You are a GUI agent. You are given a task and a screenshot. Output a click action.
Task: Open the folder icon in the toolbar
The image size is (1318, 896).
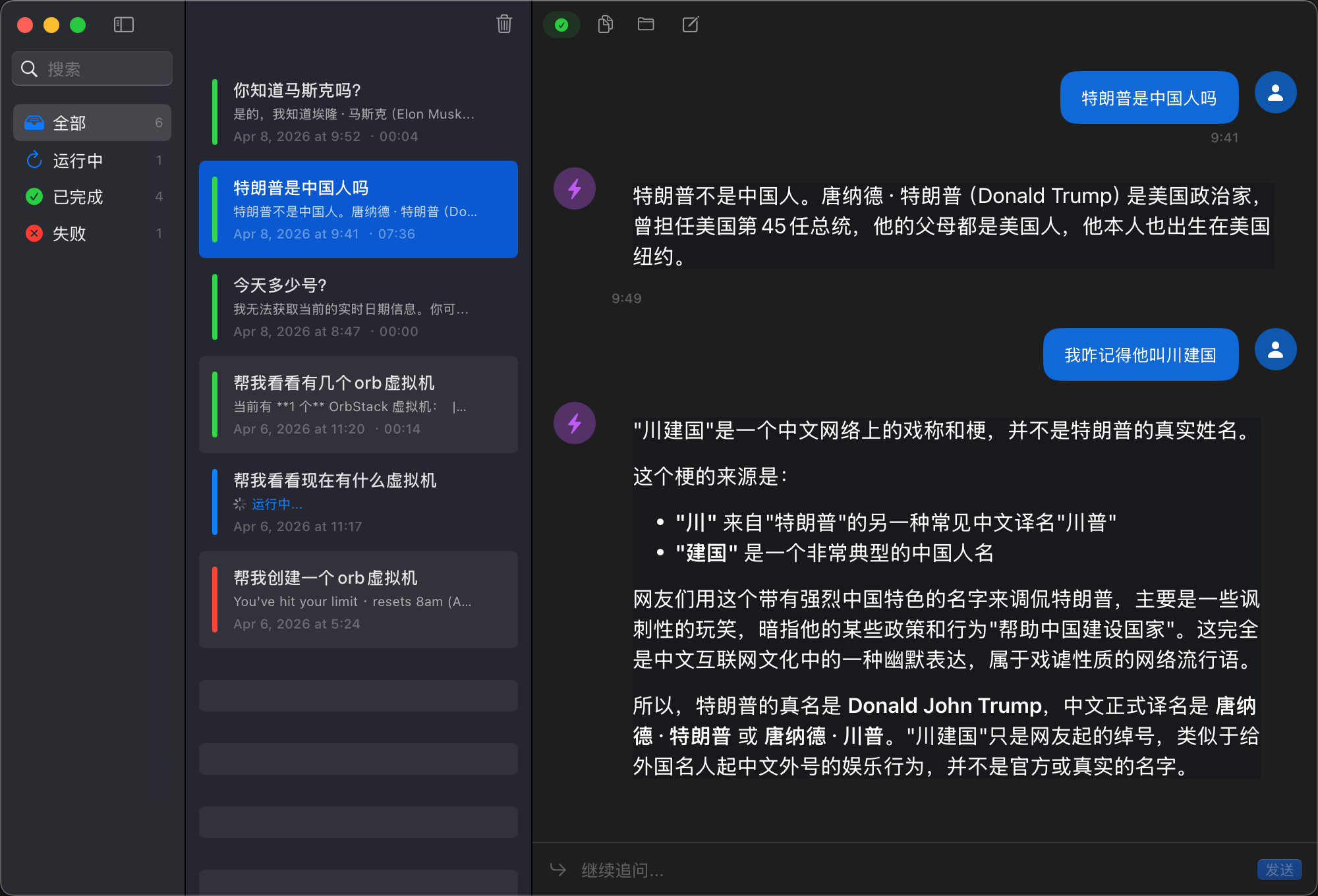[645, 24]
